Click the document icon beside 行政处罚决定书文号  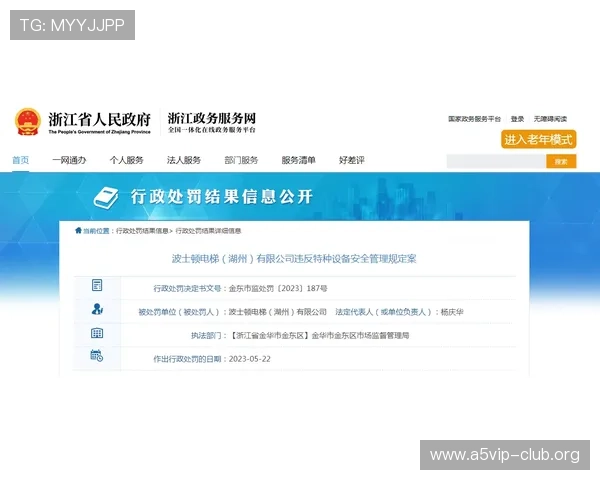pyautogui.click(x=97, y=285)
